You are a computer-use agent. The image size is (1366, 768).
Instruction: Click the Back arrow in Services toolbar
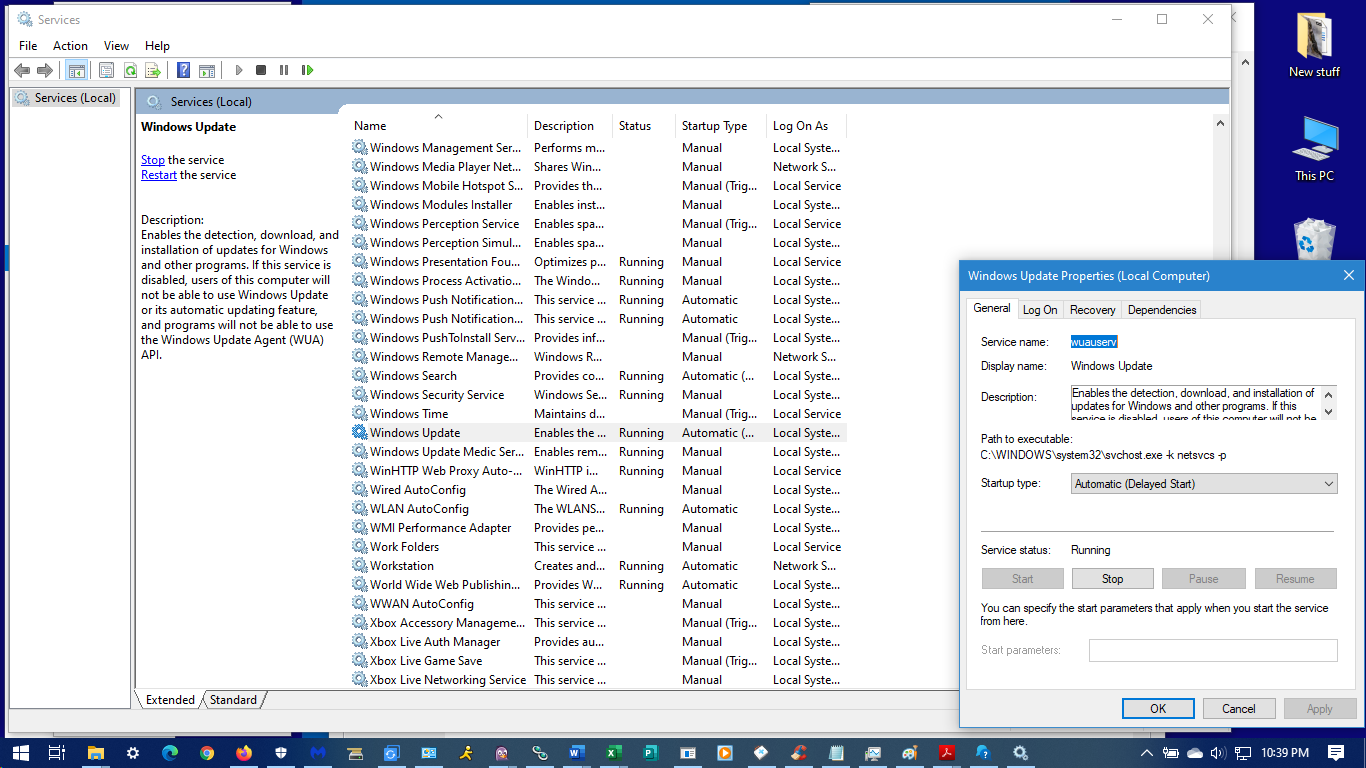point(21,70)
